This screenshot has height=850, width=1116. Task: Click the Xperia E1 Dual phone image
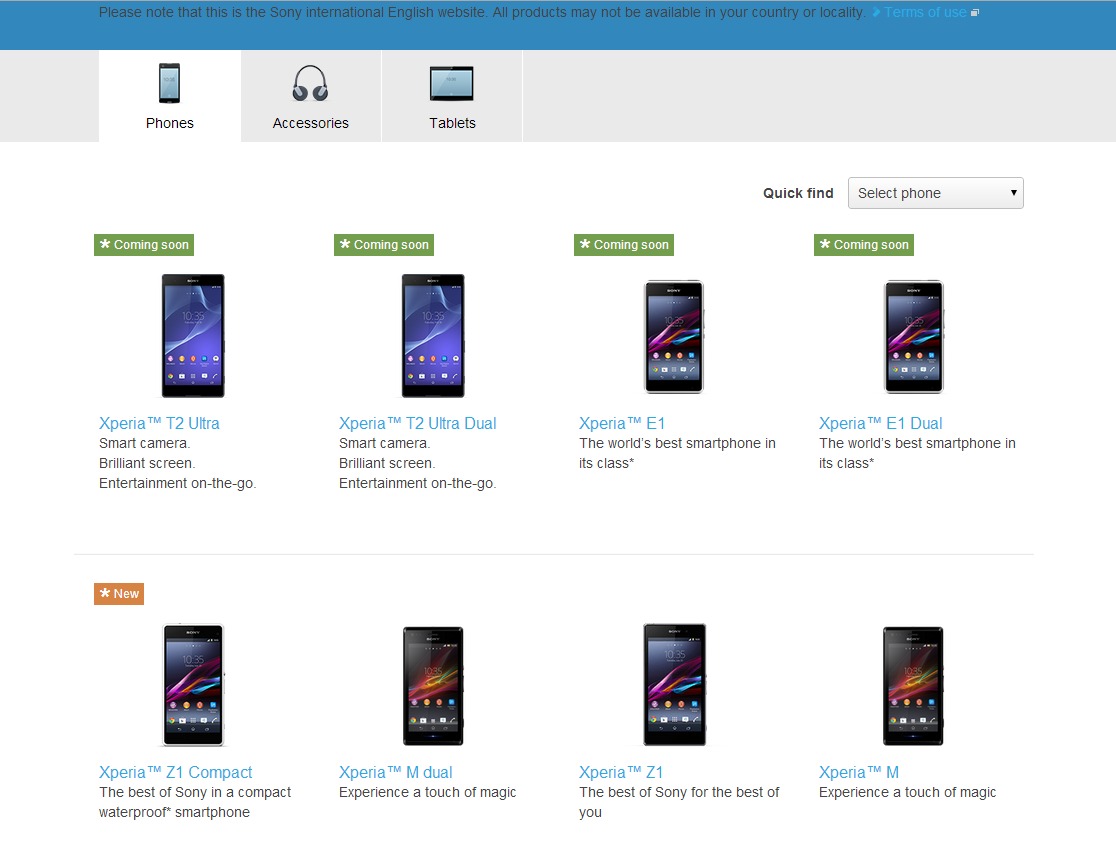pyautogui.click(x=913, y=336)
